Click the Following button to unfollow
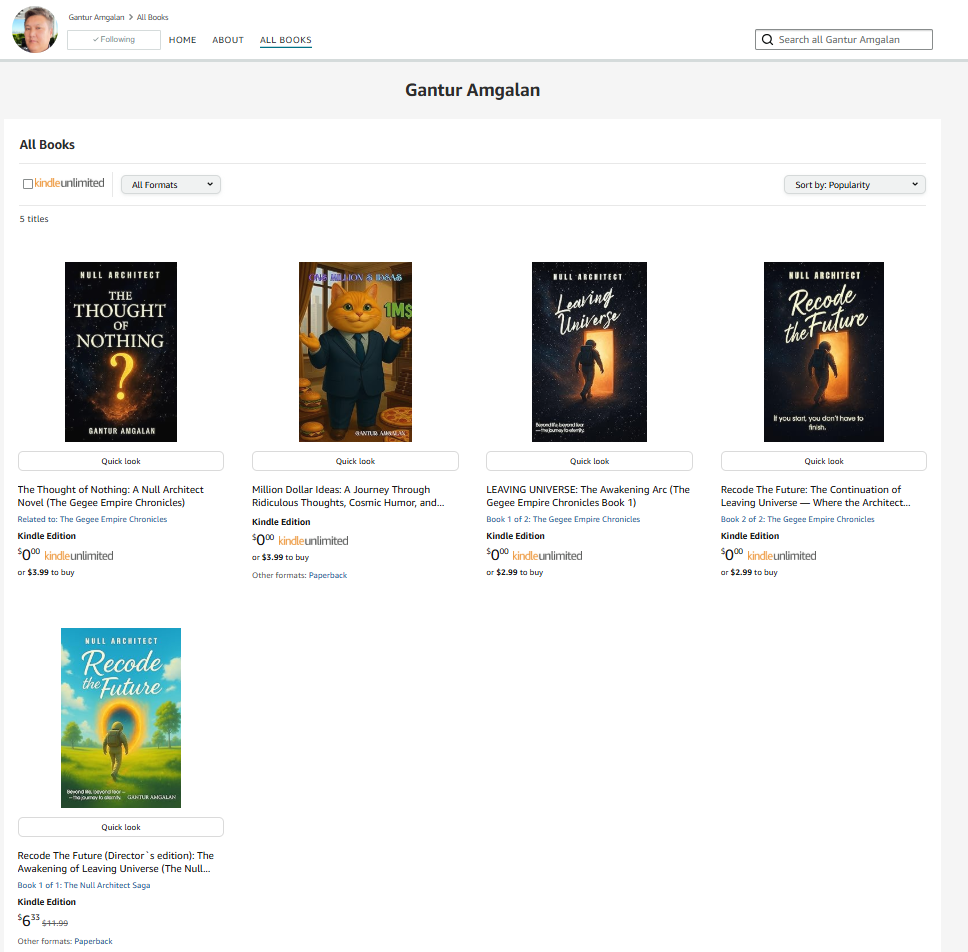This screenshot has height=952, width=968. pos(114,40)
